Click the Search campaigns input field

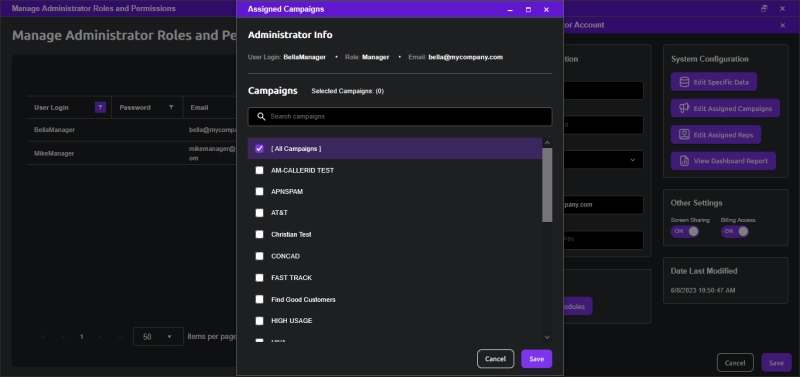(399, 116)
